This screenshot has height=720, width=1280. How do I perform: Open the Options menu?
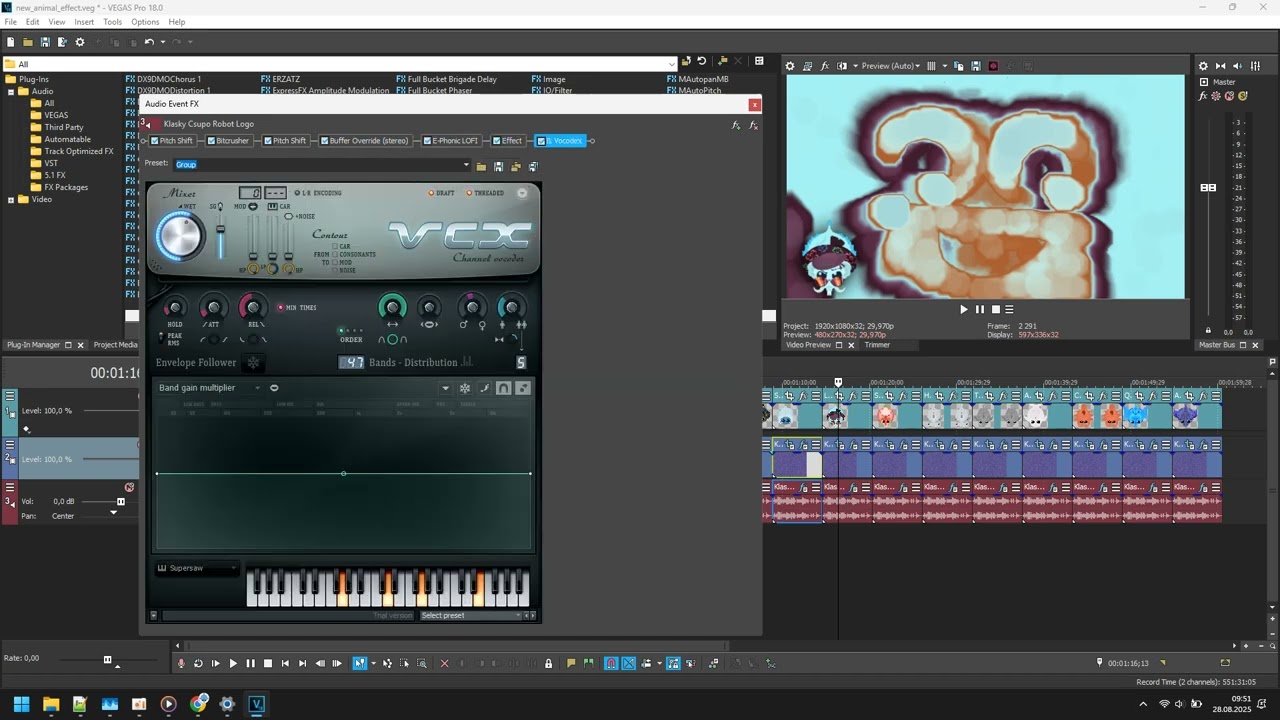(145, 21)
